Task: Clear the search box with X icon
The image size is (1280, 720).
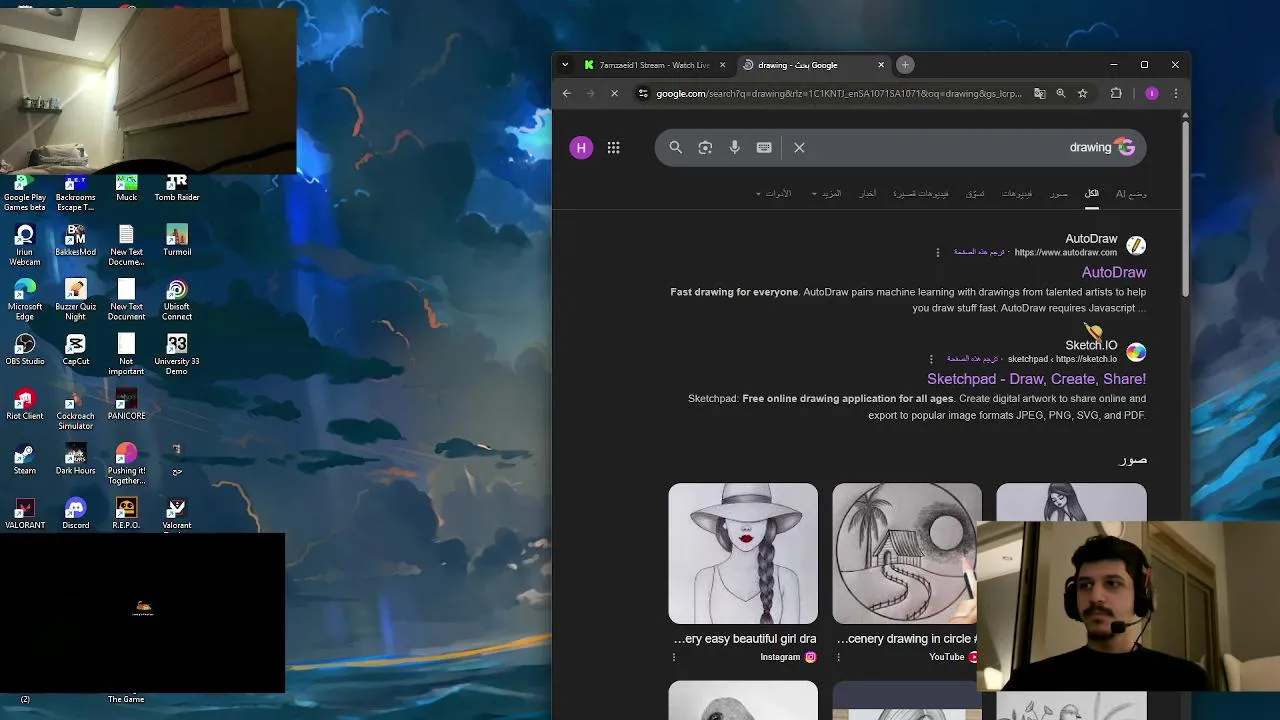Action: [x=799, y=147]
